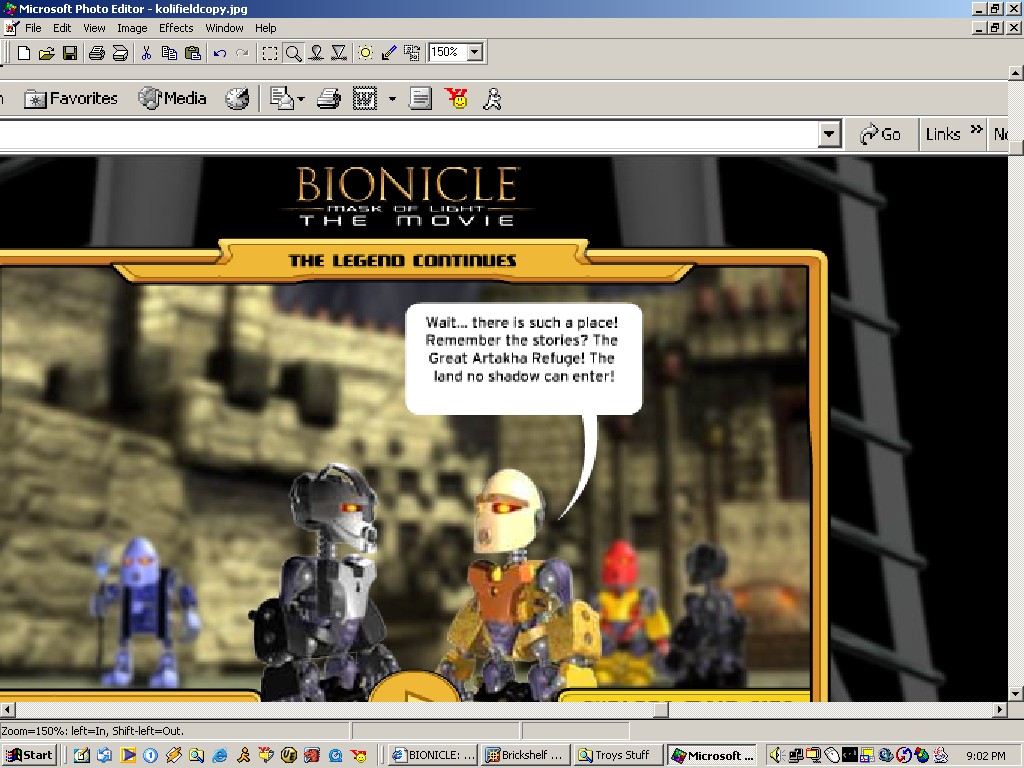
Task: Open the Edit menu
Action: coord(62,28)
